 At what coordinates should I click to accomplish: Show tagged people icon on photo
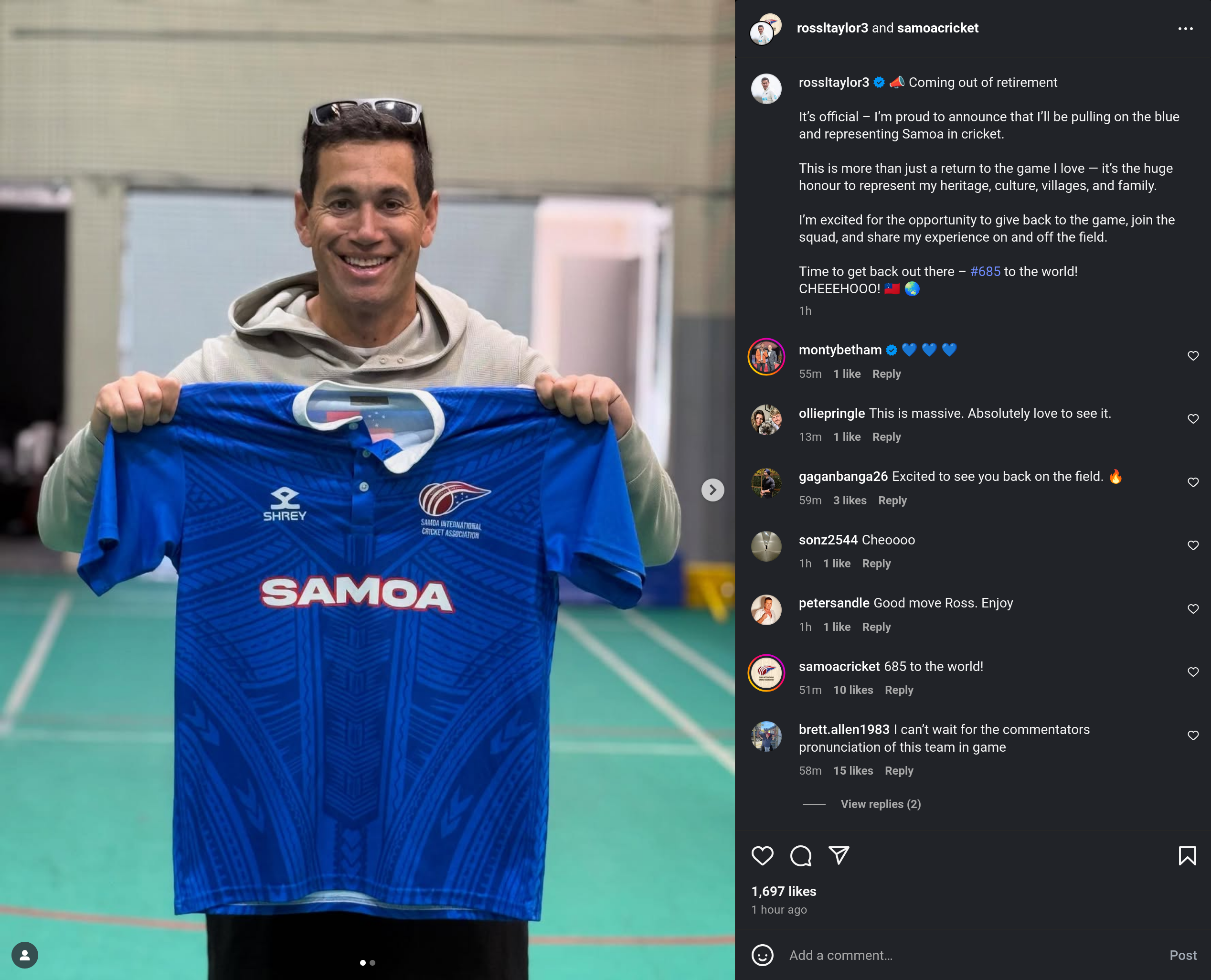(x=25, y=955)
